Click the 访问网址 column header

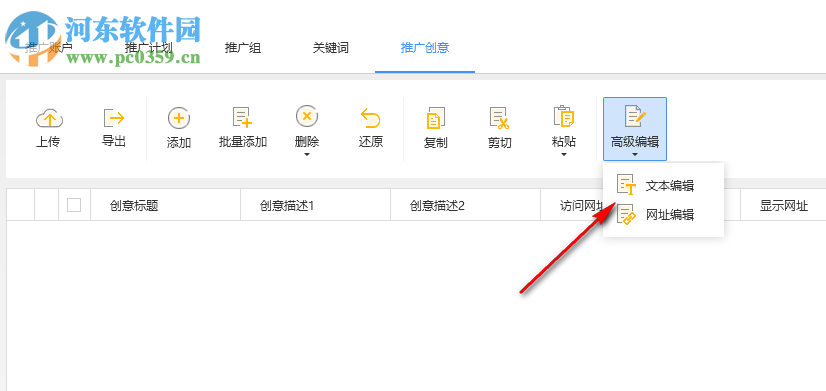[x=581, y=206]
